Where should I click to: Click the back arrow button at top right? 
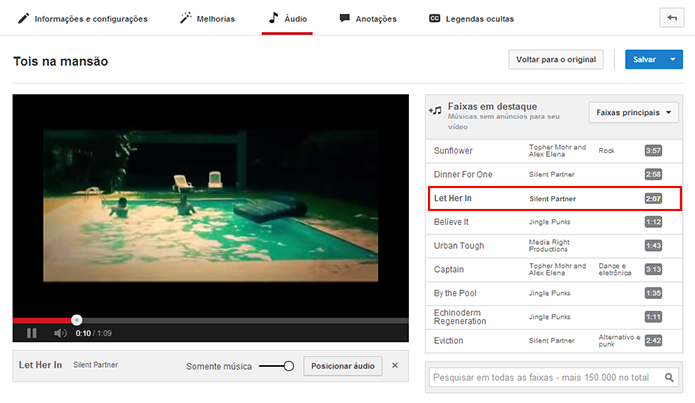(672, 18)
